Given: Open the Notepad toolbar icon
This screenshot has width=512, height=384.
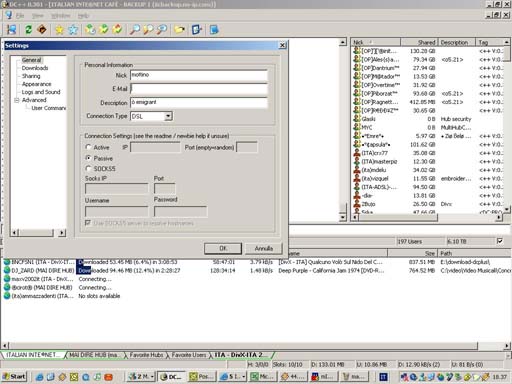Looking at the screenshot, I should [214, 30].
